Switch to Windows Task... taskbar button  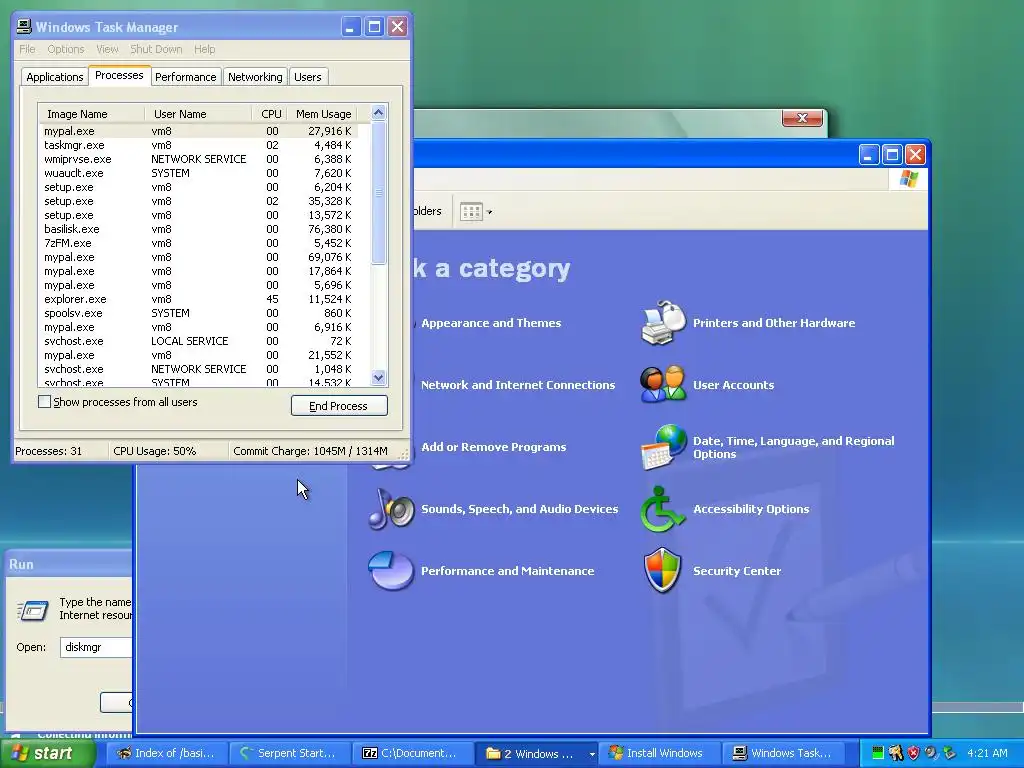(x=782, y=754)
